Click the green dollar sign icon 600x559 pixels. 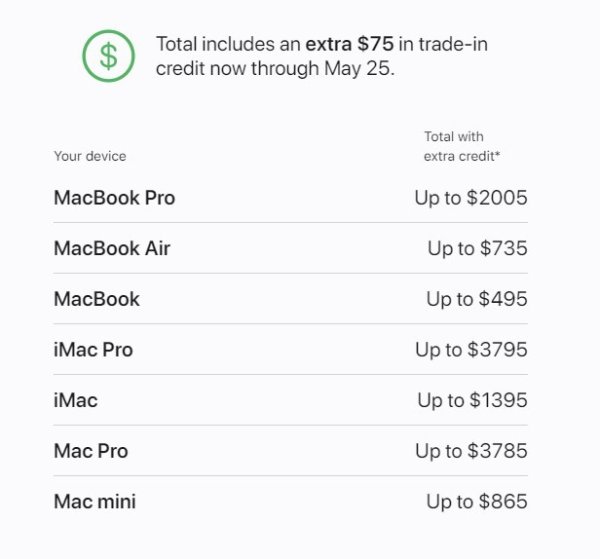point(108,57)
